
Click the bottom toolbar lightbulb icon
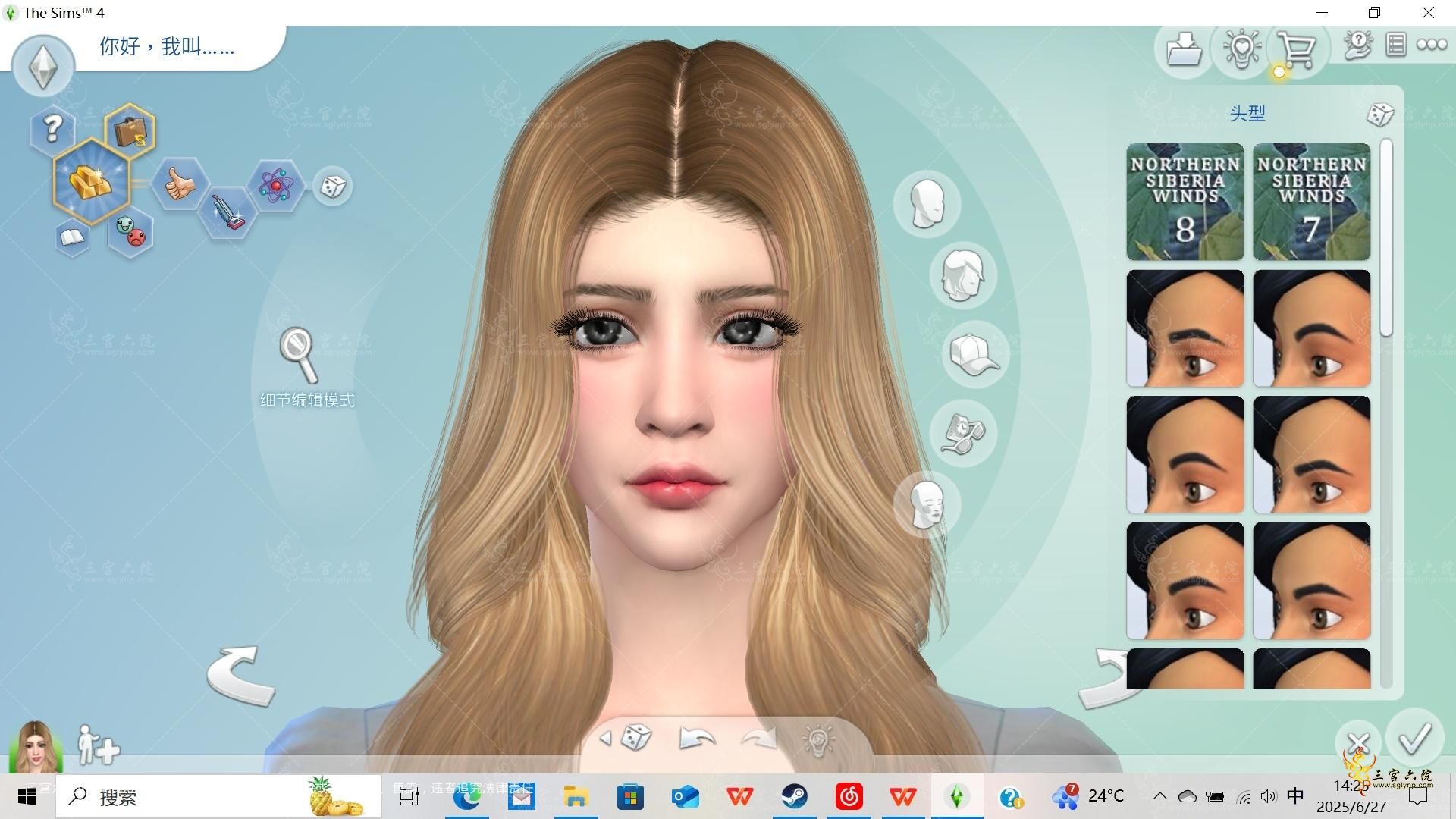[818, 739]
